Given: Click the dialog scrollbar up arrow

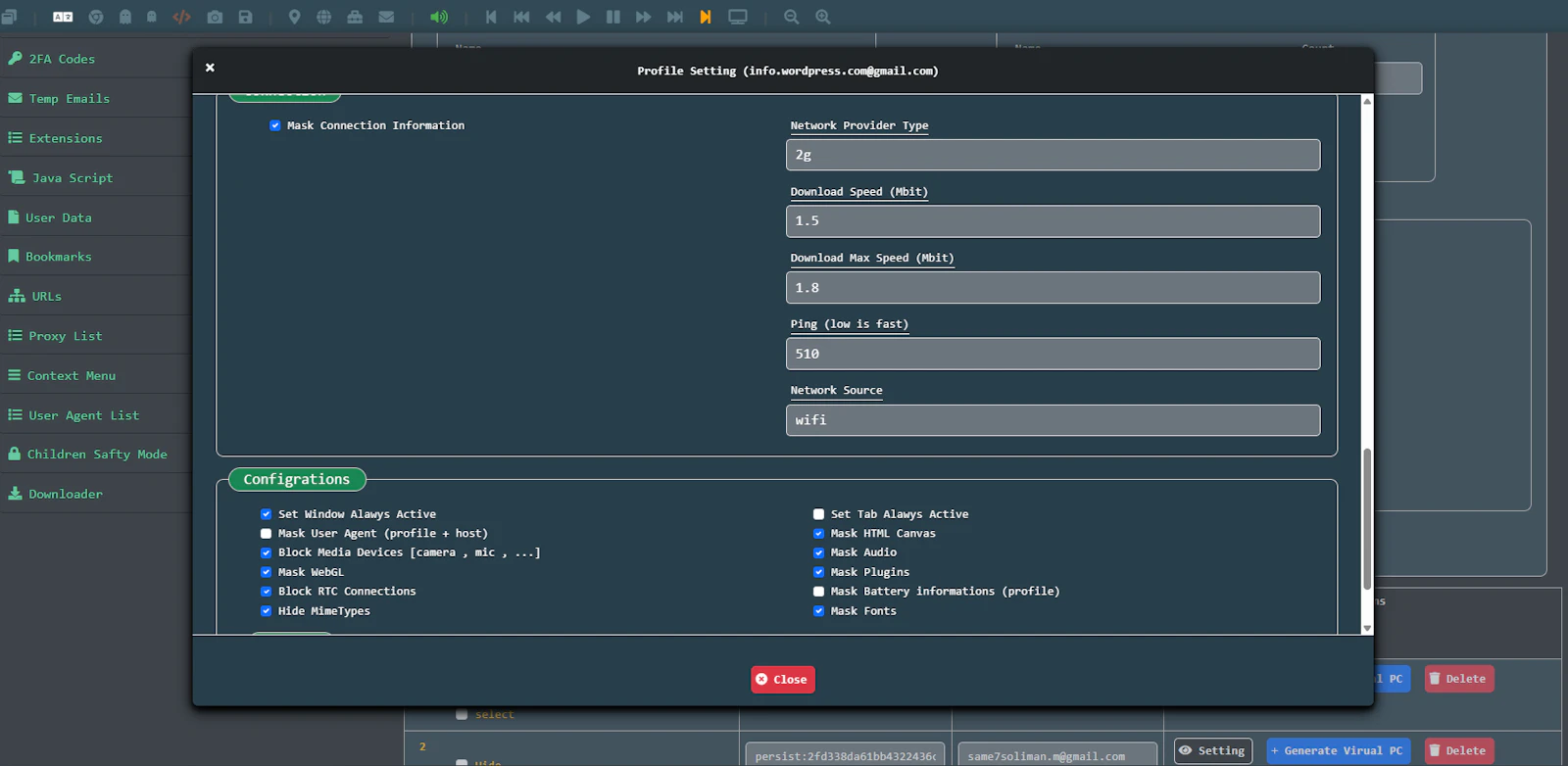Looking at the screenshot, I should tap(1367, 101).
